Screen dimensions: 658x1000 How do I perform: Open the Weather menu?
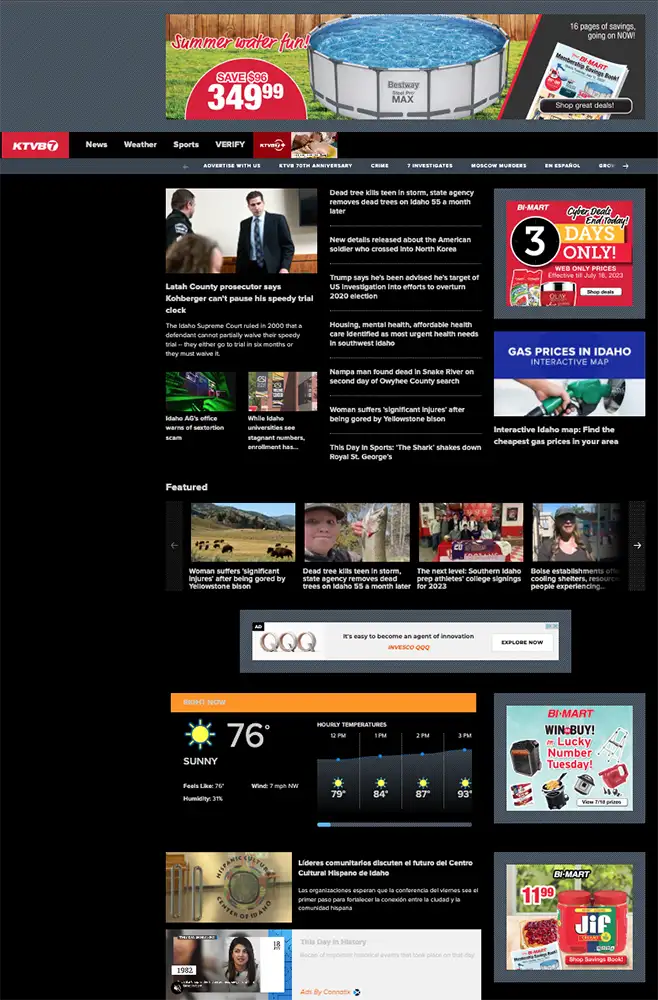coord(140,145)
